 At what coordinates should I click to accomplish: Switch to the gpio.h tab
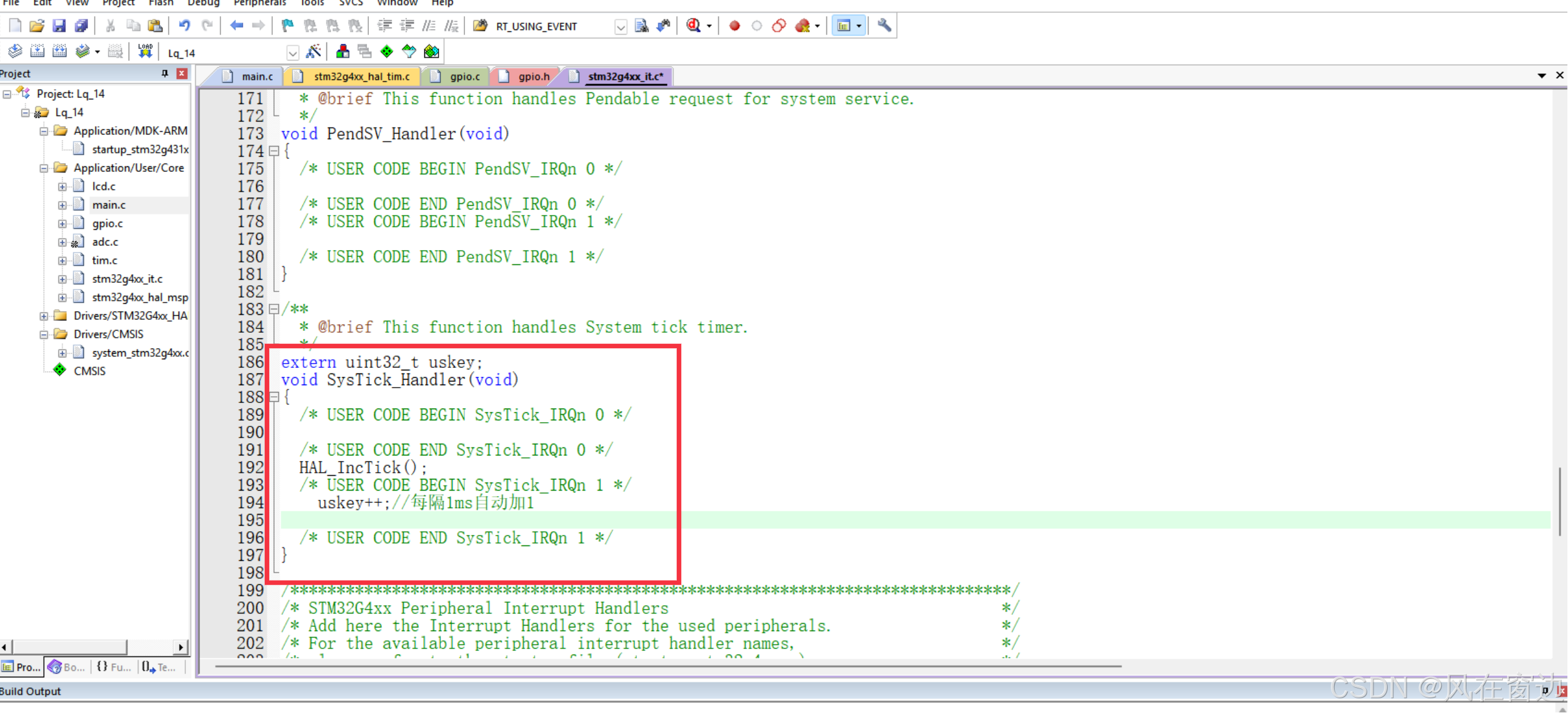pyautogui.click(x=533, y=76)
